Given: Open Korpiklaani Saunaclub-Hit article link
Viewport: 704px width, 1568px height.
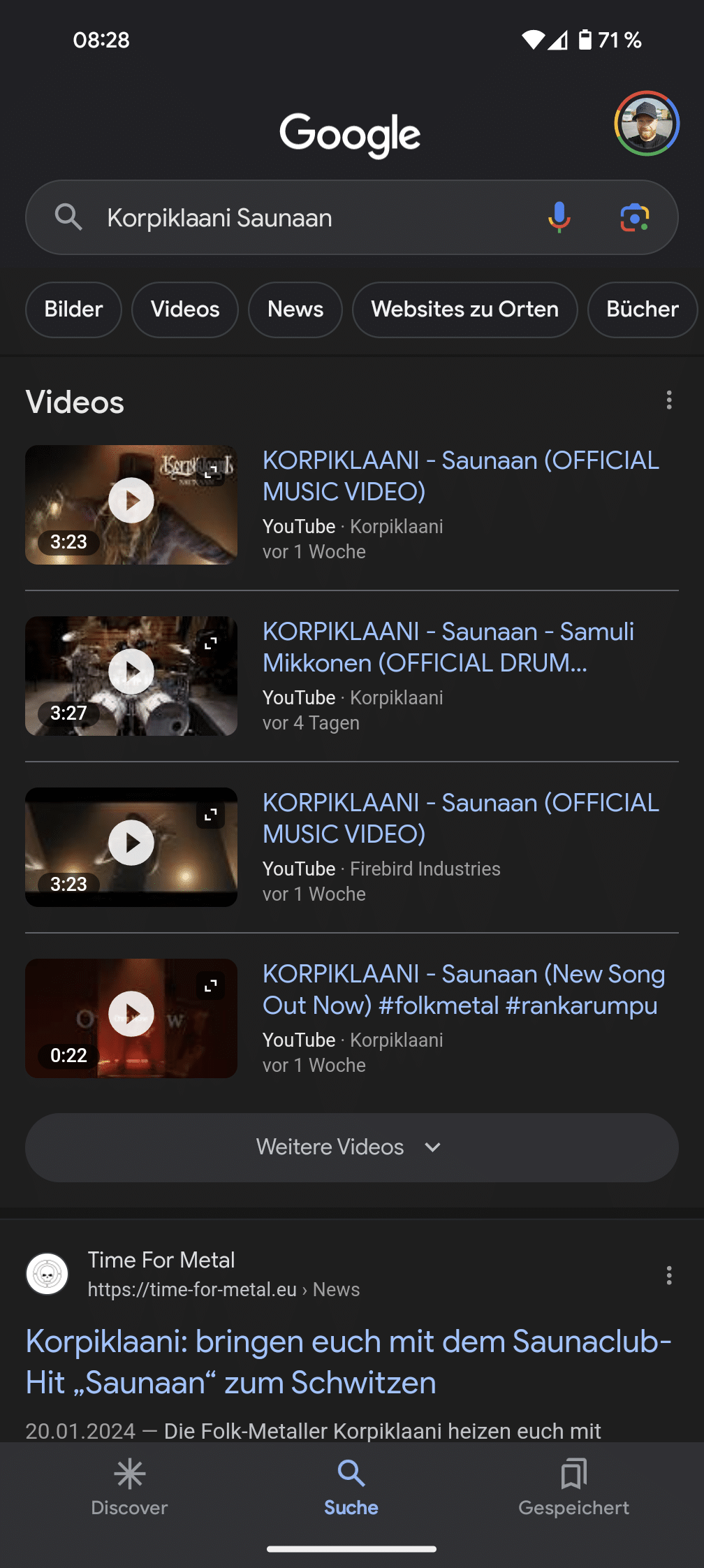Looking at the screenshot, I should point(349,1362).
